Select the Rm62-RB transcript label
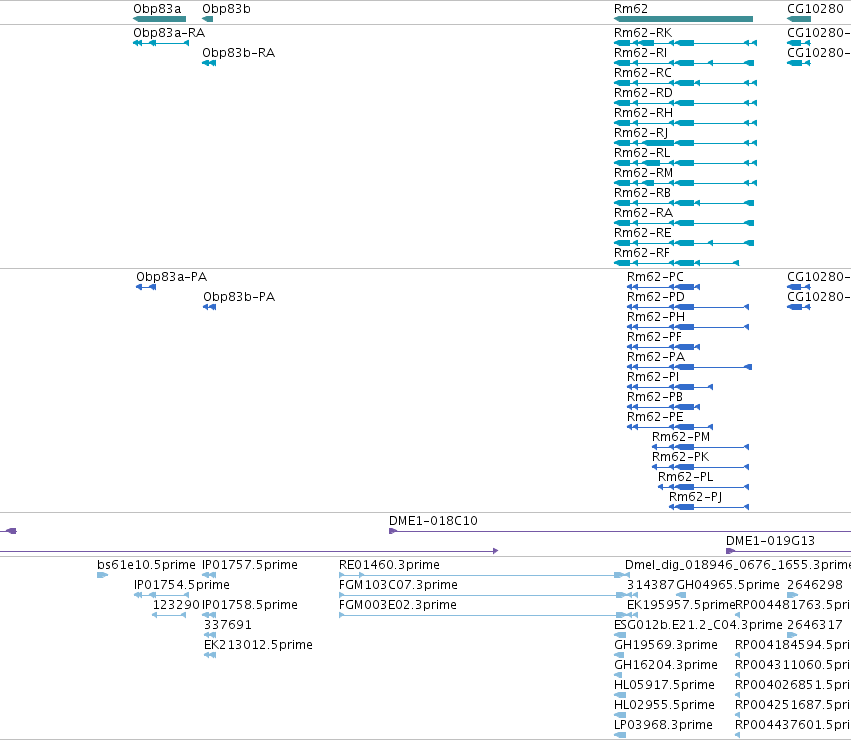This screenshot has width=851, height=740. coord(642,193)
